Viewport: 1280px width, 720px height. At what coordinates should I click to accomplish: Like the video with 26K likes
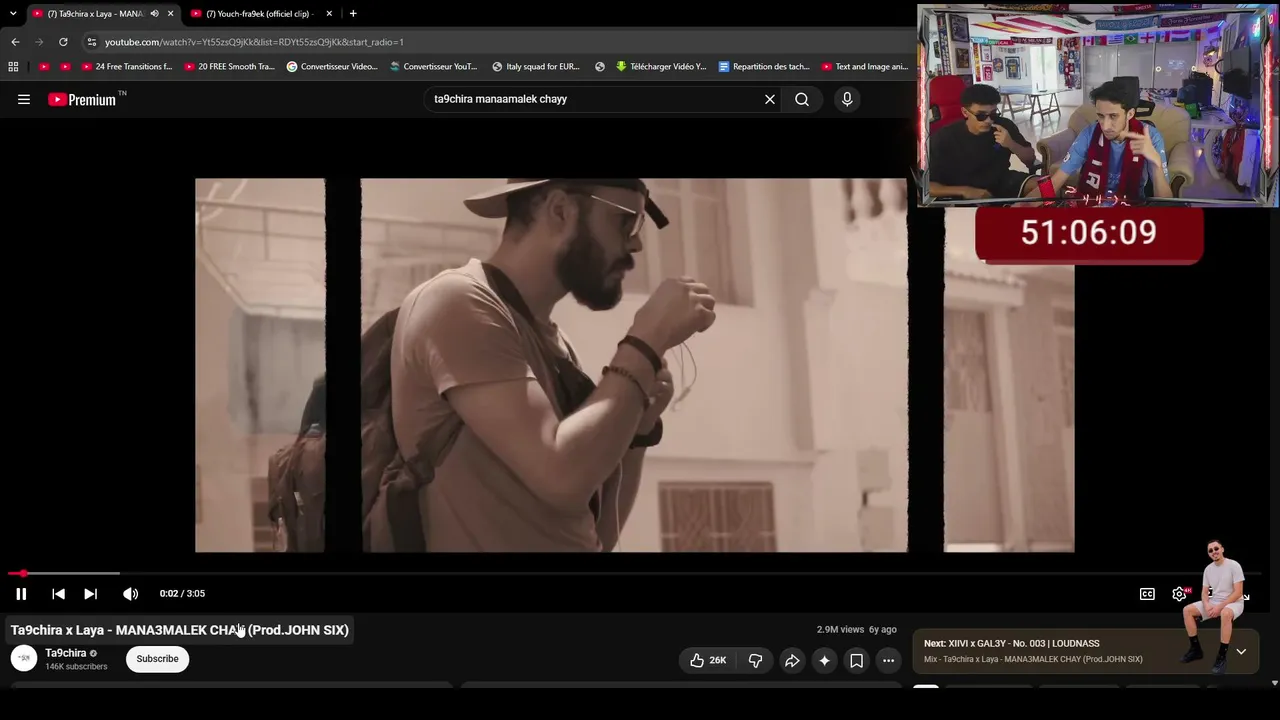pyautogui.click(x=708, y=660)
